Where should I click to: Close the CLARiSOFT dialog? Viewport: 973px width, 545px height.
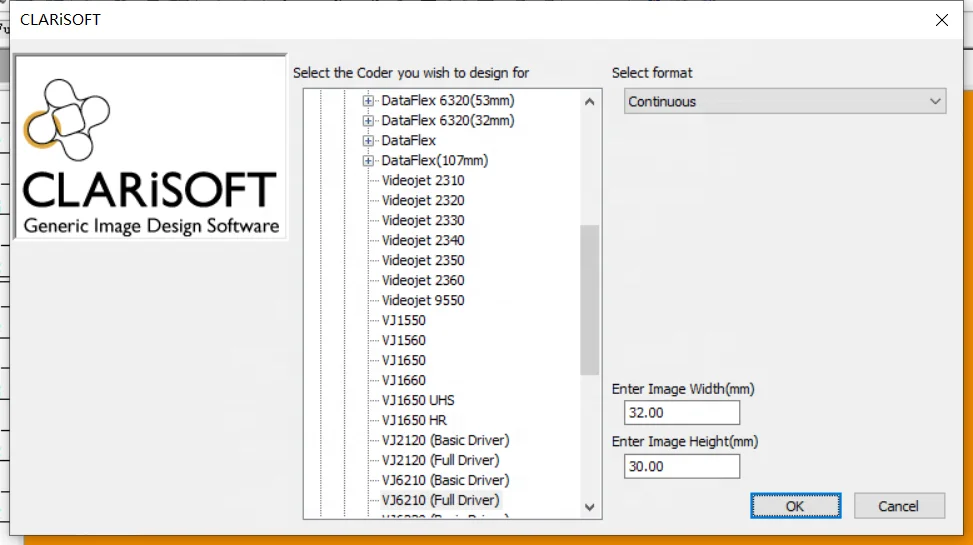click(x=941, y=20)
